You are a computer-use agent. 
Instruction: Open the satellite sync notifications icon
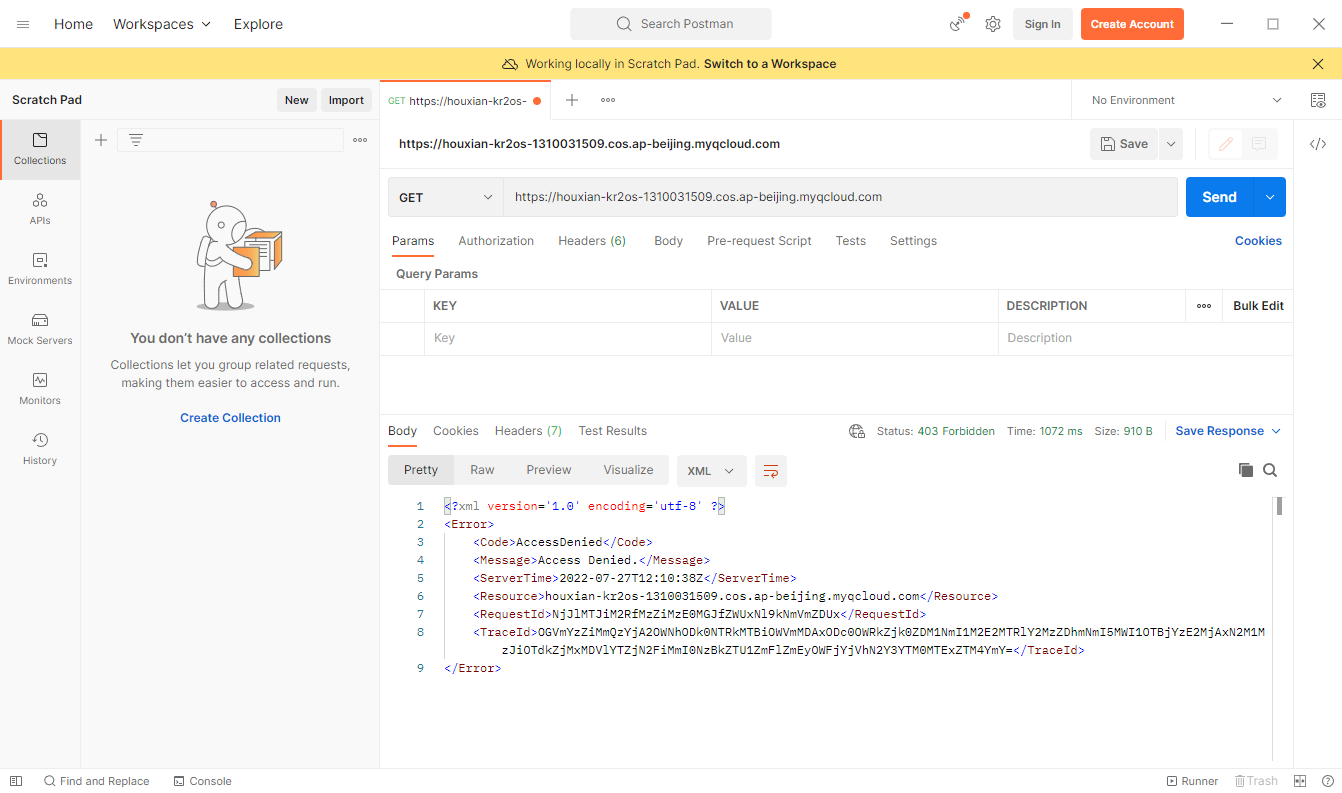click(x=958, y=24)
